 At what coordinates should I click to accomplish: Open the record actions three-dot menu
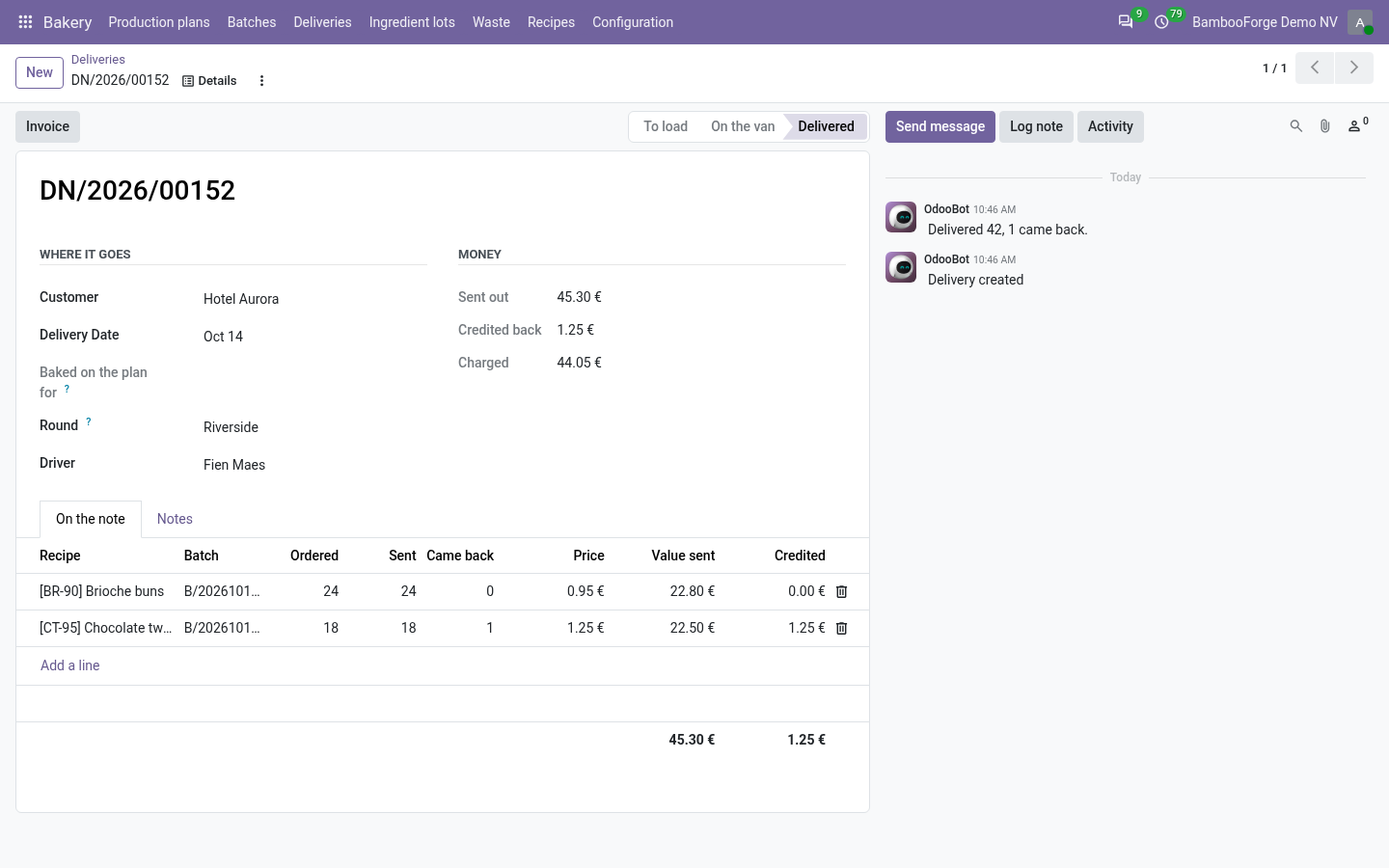[x=261, y=81]
